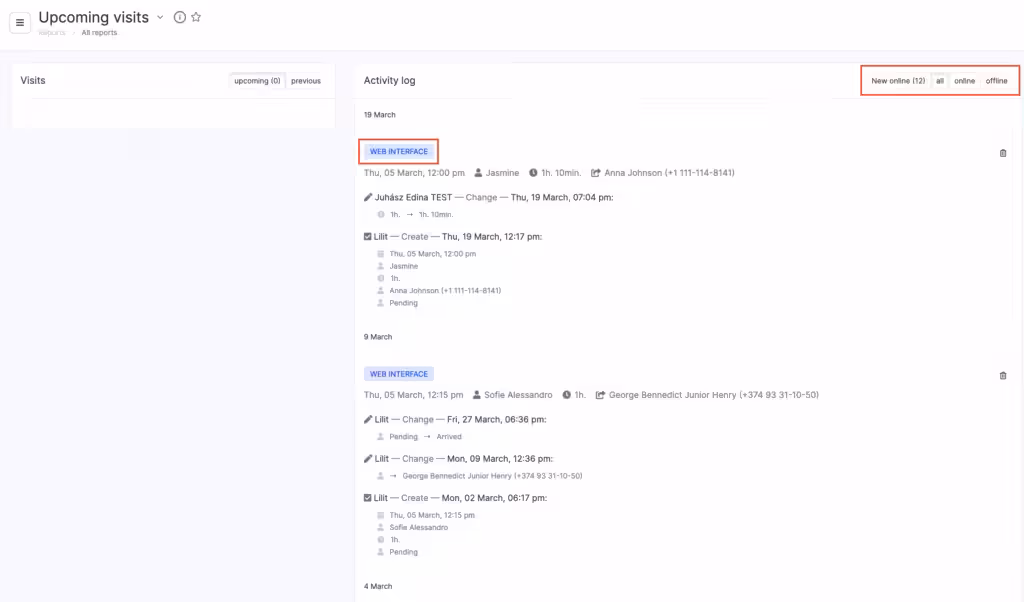Screen dimensions: 1024x602
Task: Click the person icon beside Sofie Alessandro
Action: (x=477, y=395)
